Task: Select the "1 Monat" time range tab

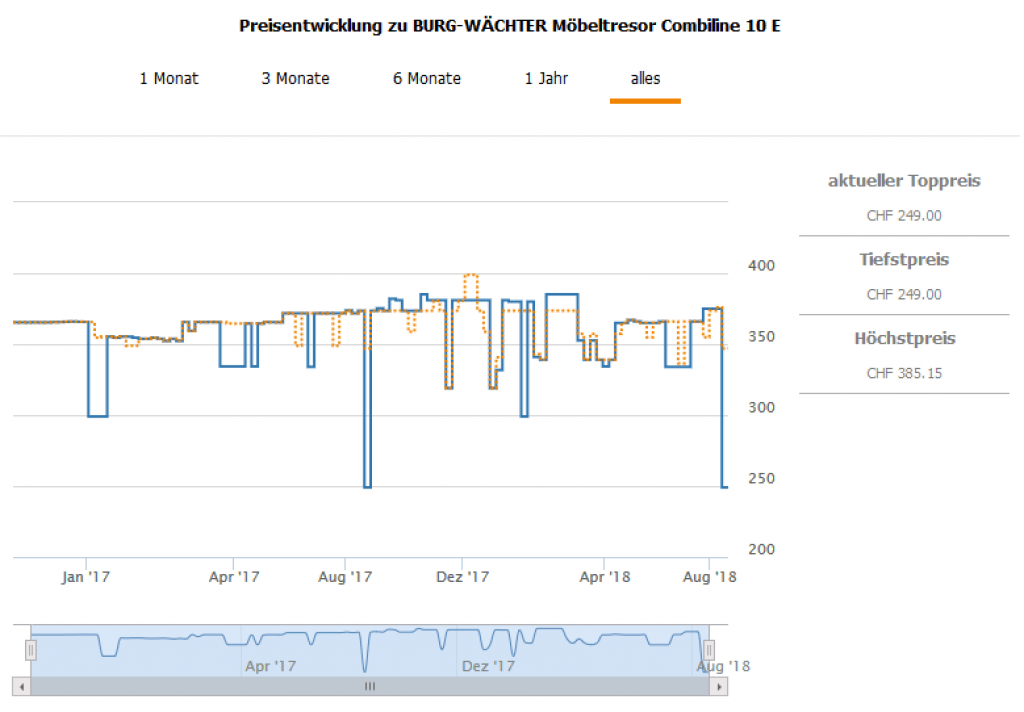Action: tap(169, 78)
